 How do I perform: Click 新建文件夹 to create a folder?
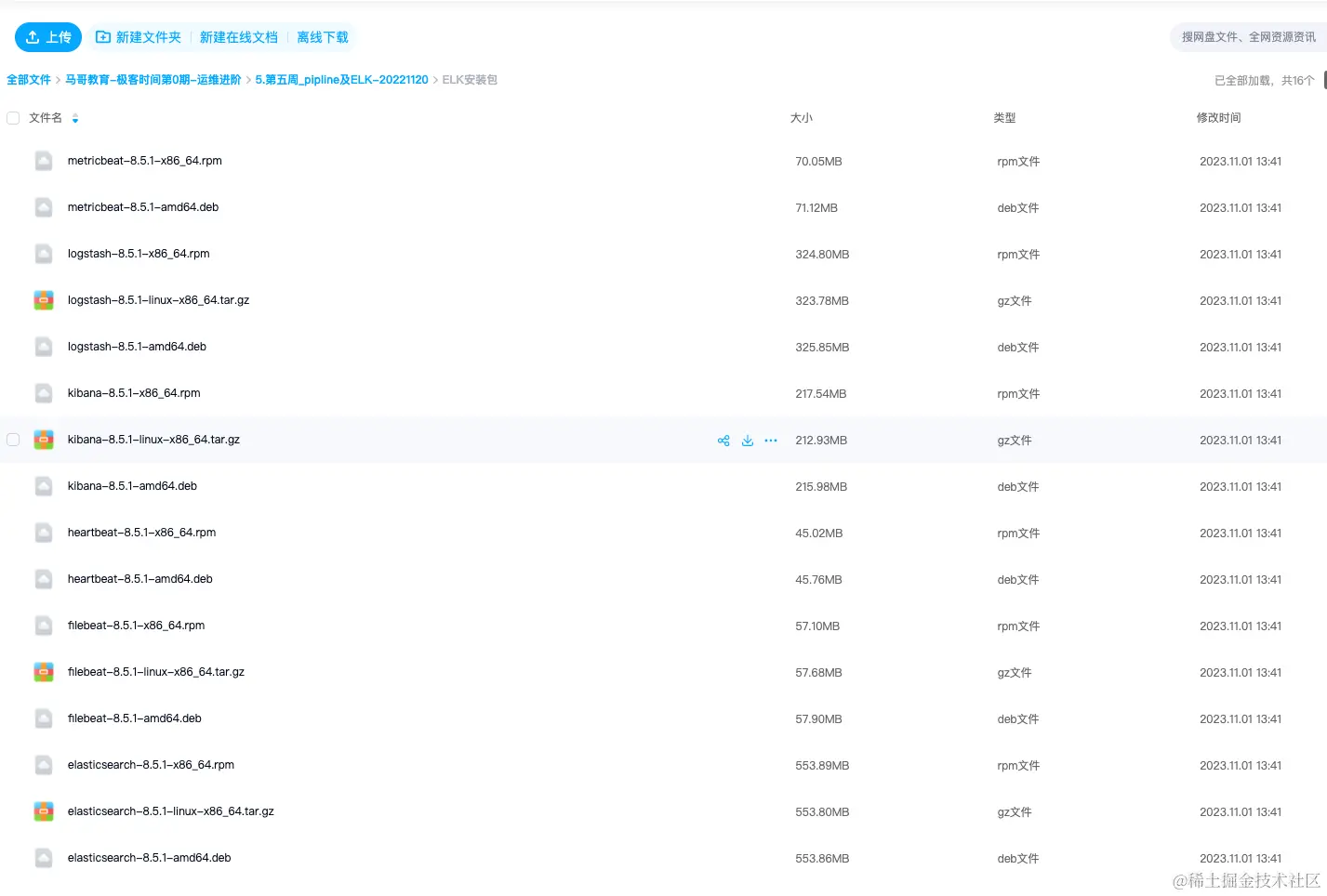pos(139,37)
